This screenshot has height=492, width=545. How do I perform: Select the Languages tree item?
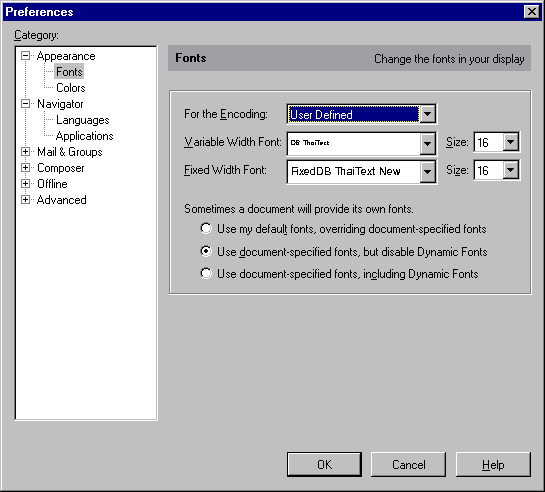click(83, 120)
